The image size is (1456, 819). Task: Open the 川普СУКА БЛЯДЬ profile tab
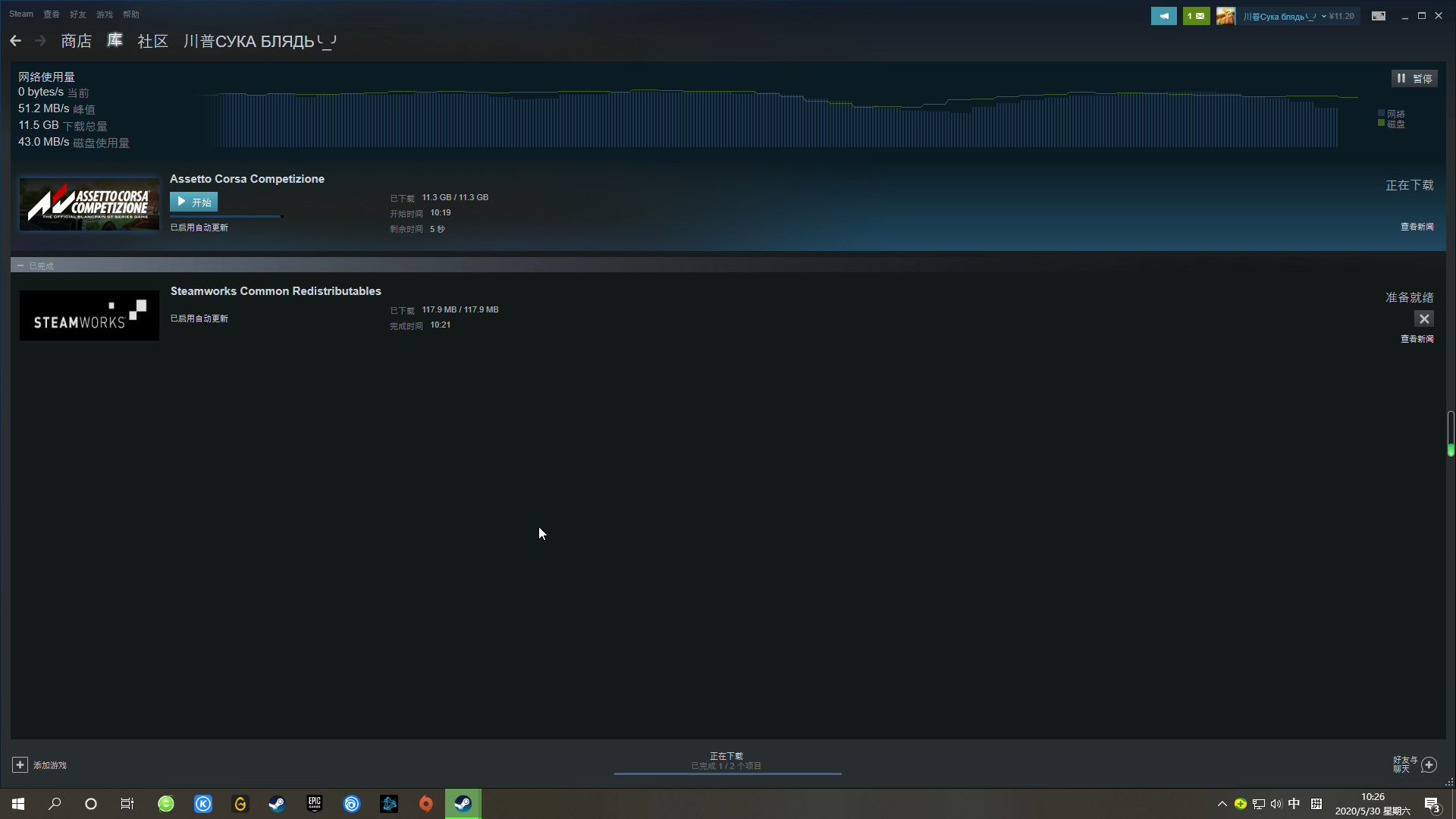pyautogui.click(x=260, y=41)
